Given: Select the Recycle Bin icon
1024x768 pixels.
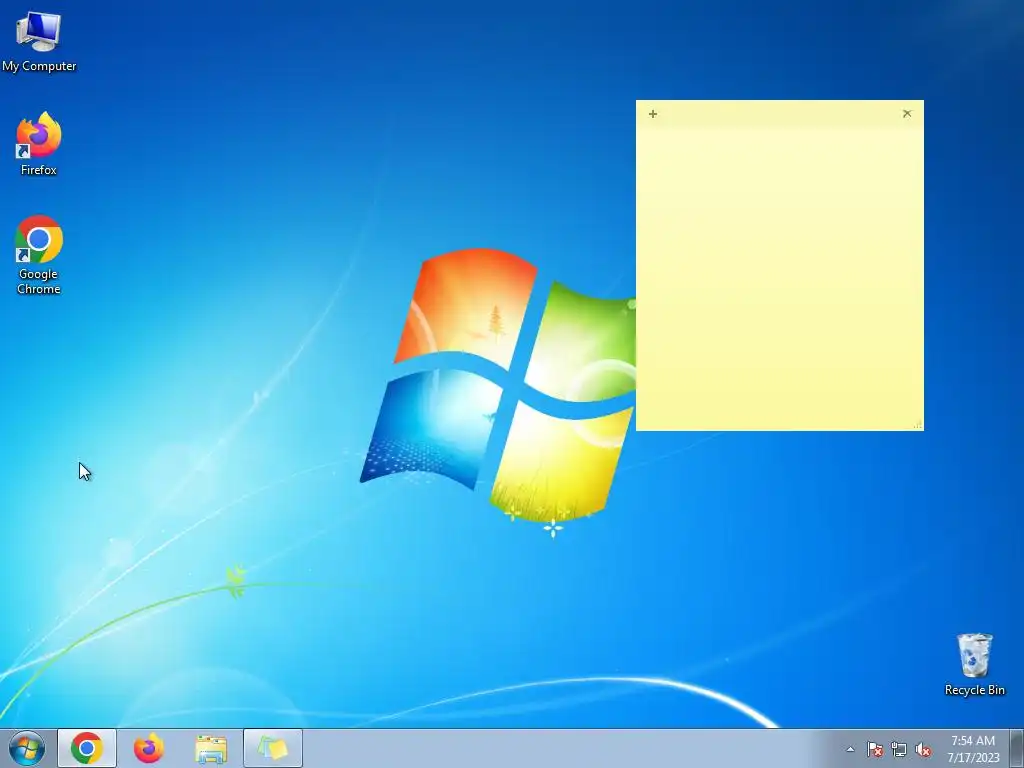Looking at the screenshot, I should (974, 664).
